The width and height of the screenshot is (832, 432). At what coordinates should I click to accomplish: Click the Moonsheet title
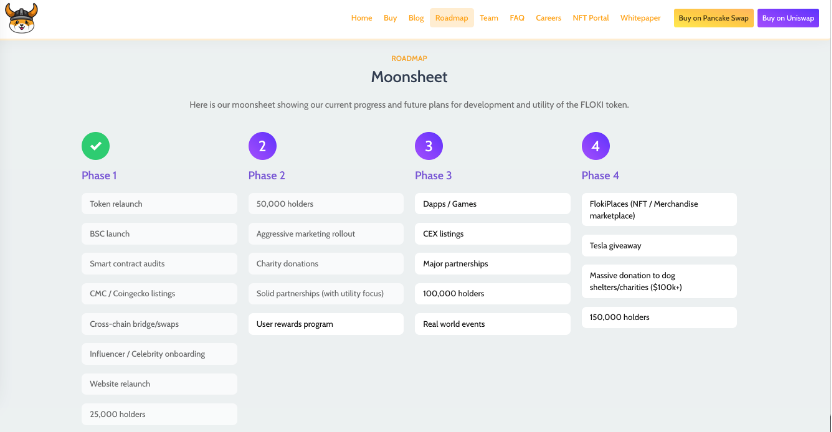(409, 77)
